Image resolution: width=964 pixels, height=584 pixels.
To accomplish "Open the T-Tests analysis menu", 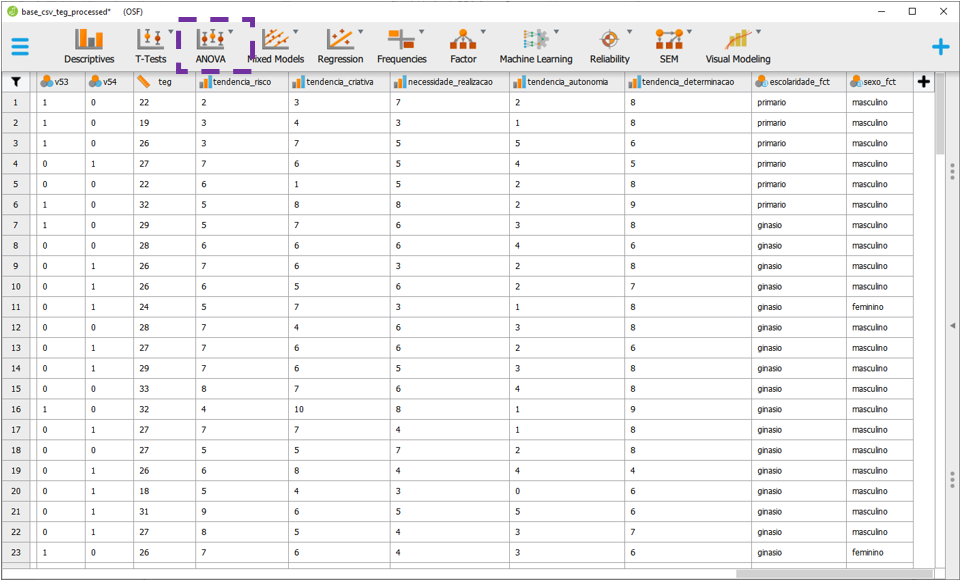I will (x=151, y=46).
